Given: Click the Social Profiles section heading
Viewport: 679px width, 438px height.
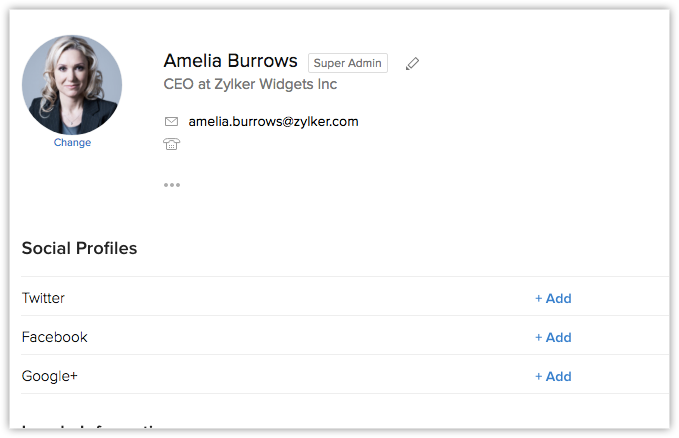Looking at the screenshot, I should tap(79, 248).
